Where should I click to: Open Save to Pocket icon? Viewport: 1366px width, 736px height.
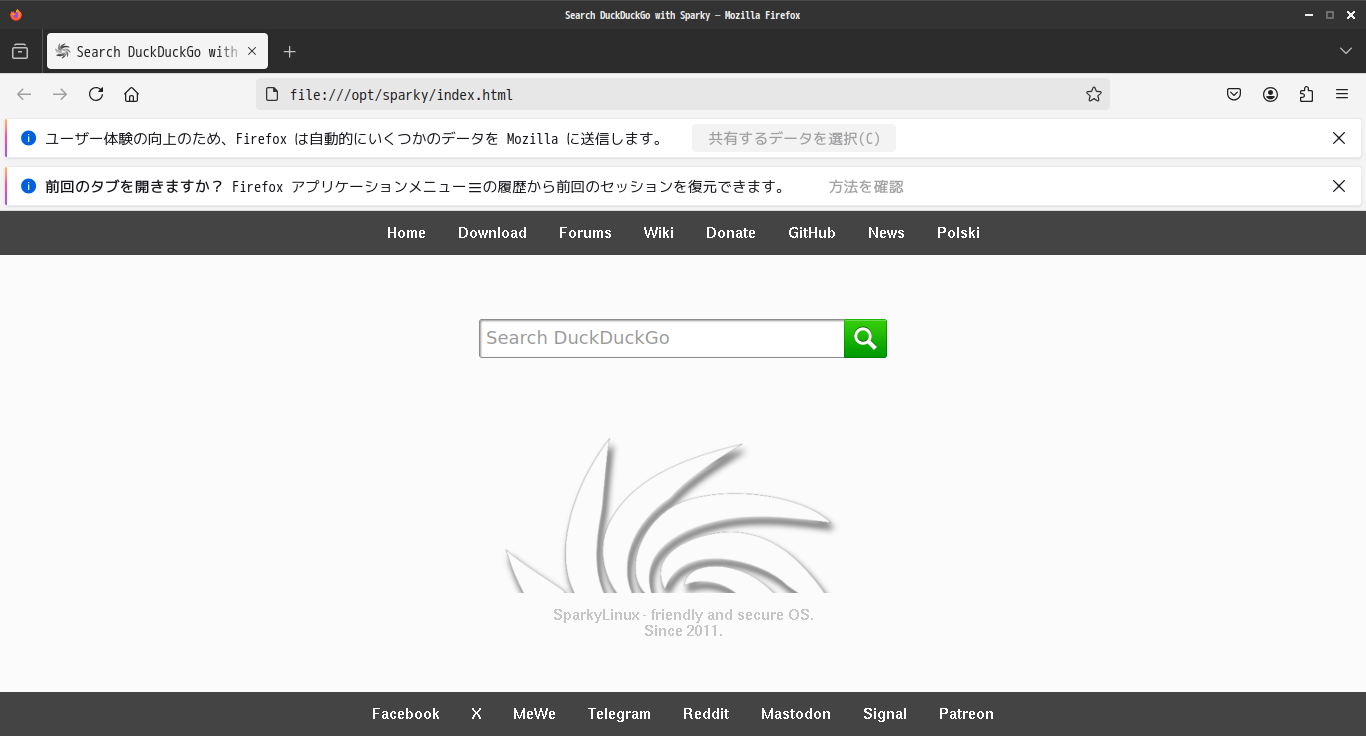point(1234,94)
